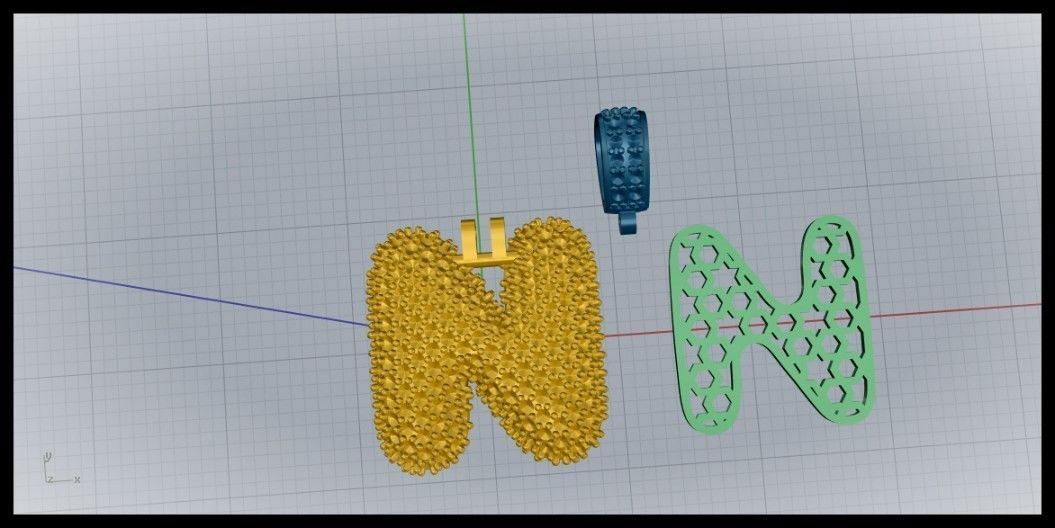This screenshot has height=528, width=1055.
Task: Select the blue pendant bail object
Action: coord(622,171)
